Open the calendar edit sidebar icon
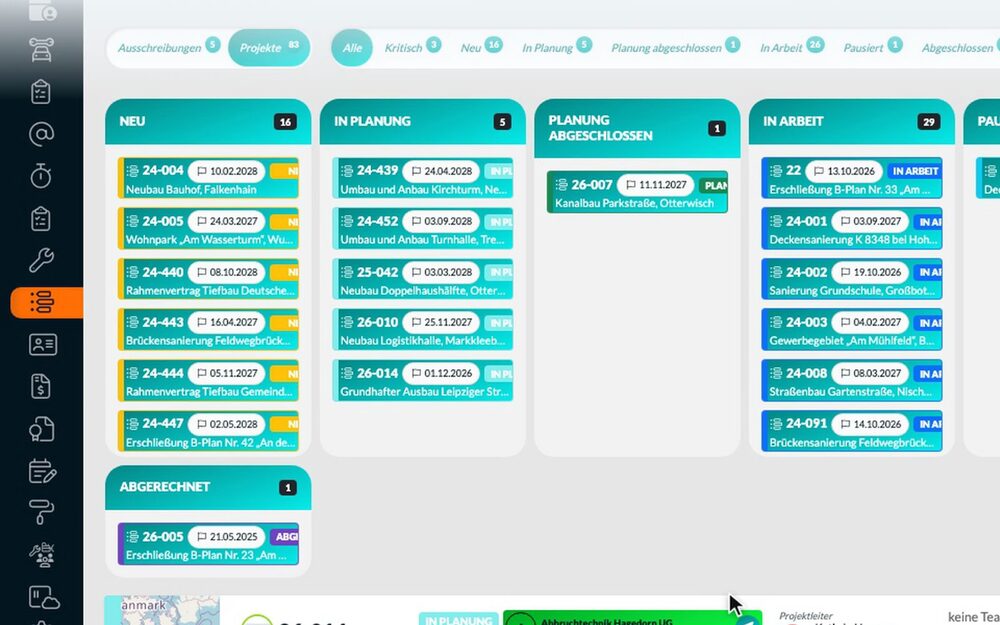Viewport: 1000px width, 625px height. 43,471
